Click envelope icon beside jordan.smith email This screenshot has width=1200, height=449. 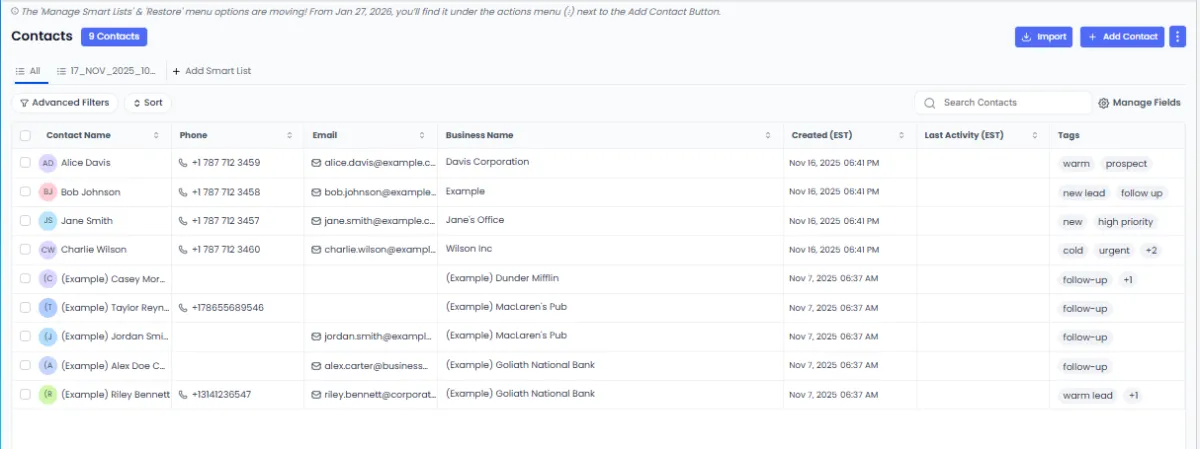317,337
